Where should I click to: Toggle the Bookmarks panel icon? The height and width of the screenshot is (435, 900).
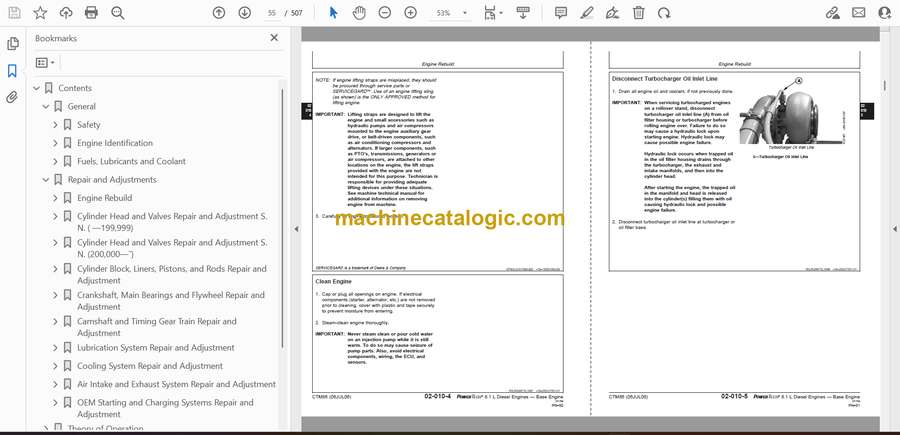click(12, 71)
